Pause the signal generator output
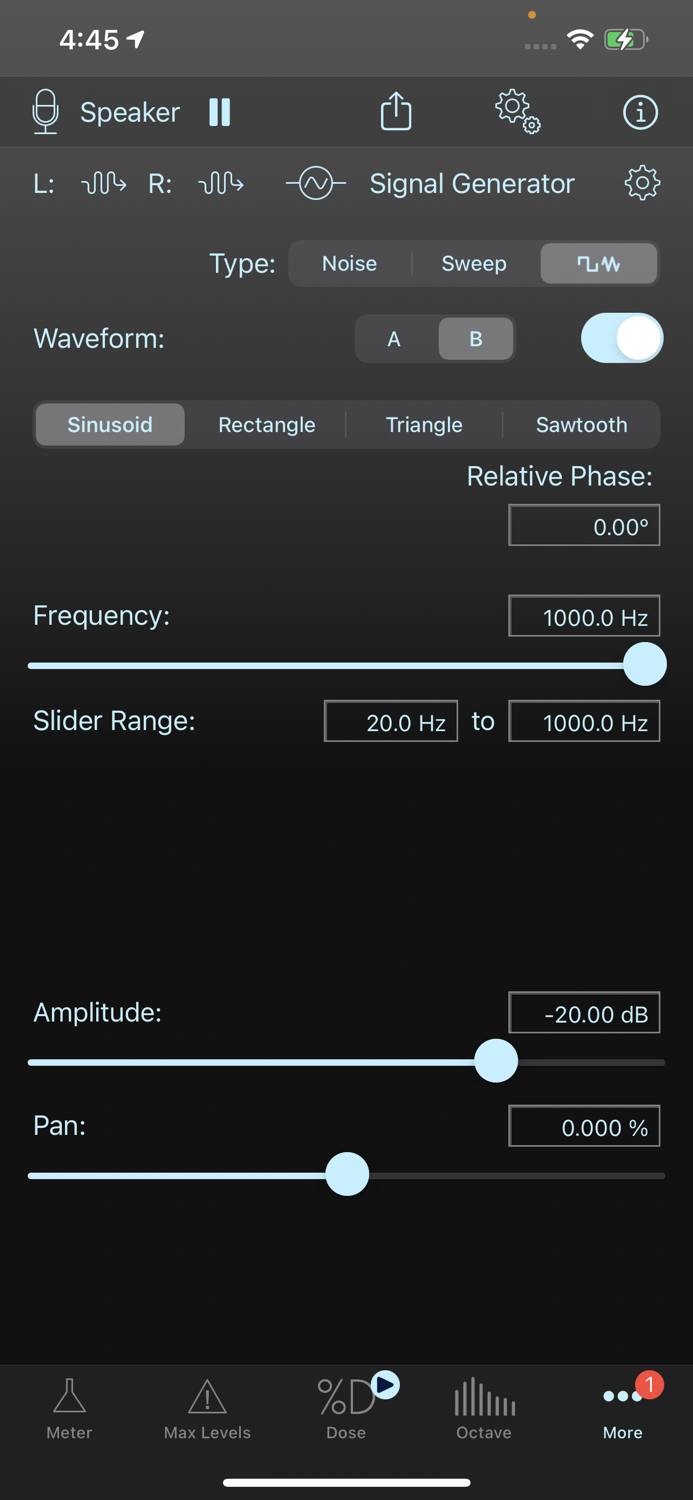693x1500 pixels. [219, 111]
